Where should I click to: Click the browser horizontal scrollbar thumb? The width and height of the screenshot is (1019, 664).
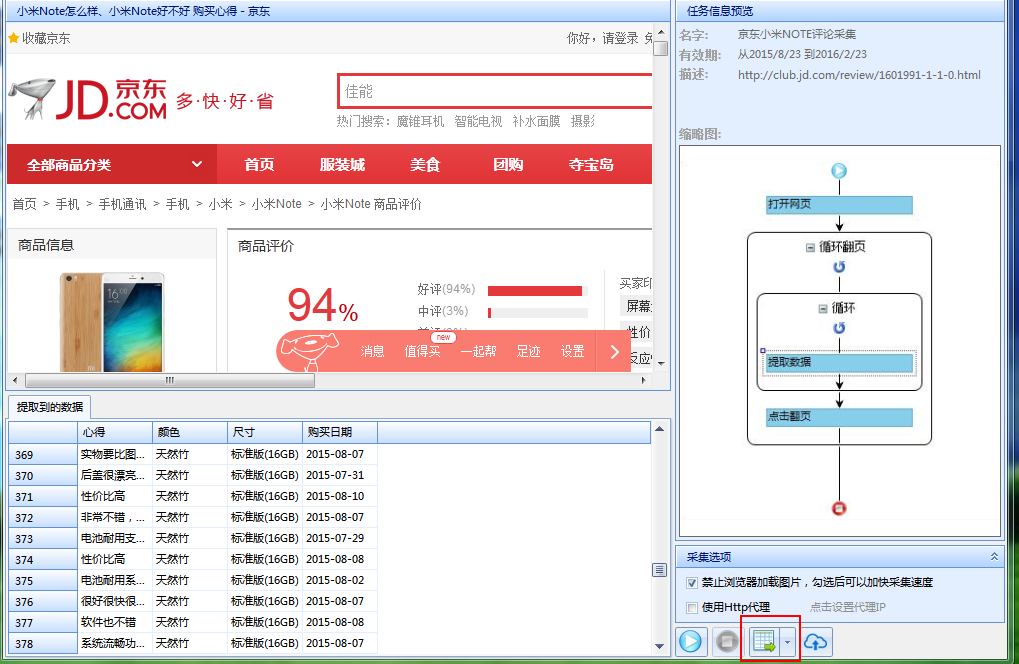click(170, 380)
